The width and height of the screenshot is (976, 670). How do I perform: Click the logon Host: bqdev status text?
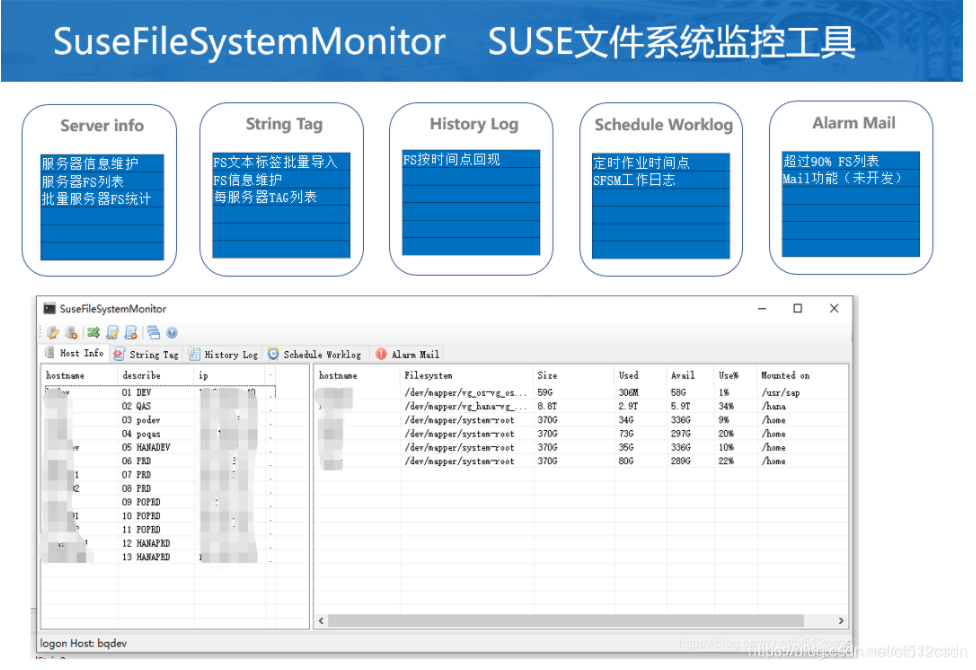83,643
